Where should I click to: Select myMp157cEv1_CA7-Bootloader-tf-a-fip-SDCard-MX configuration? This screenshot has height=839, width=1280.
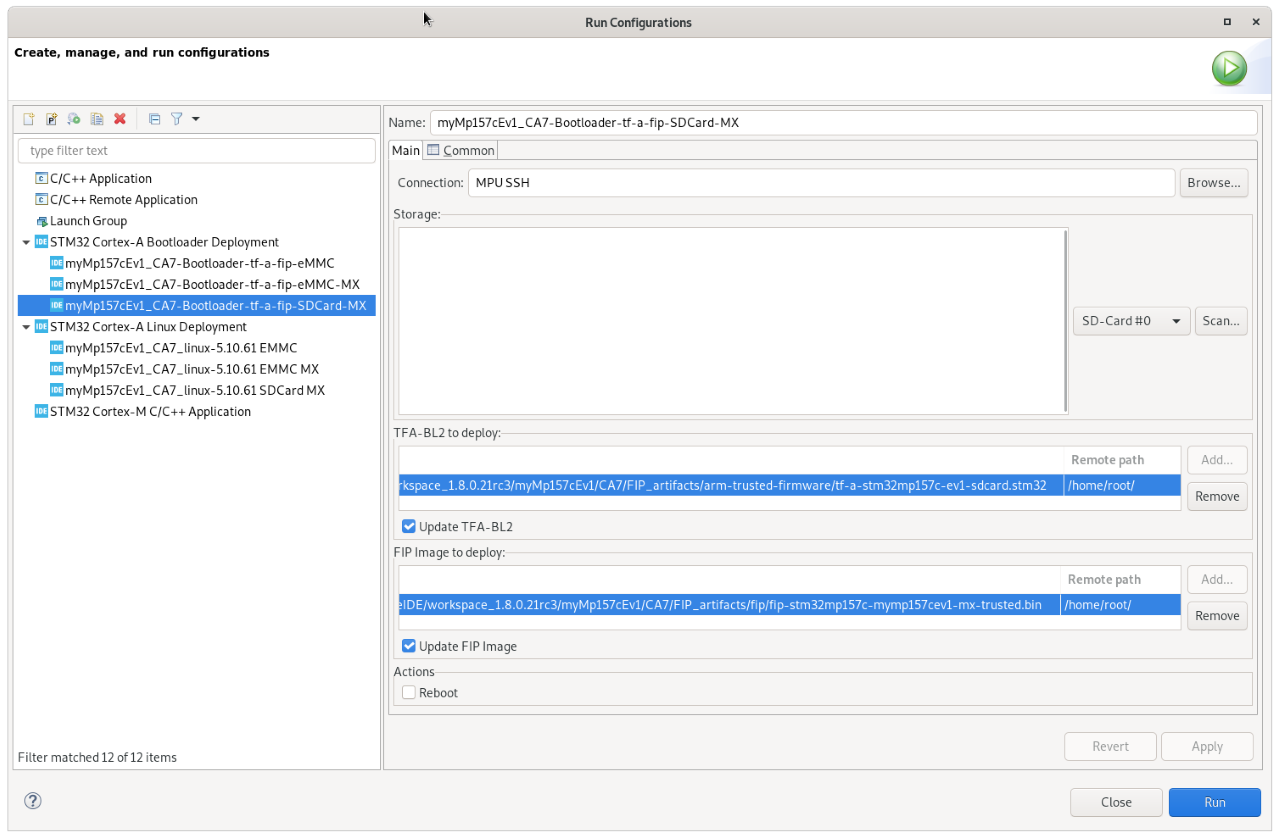pos(215,306)
